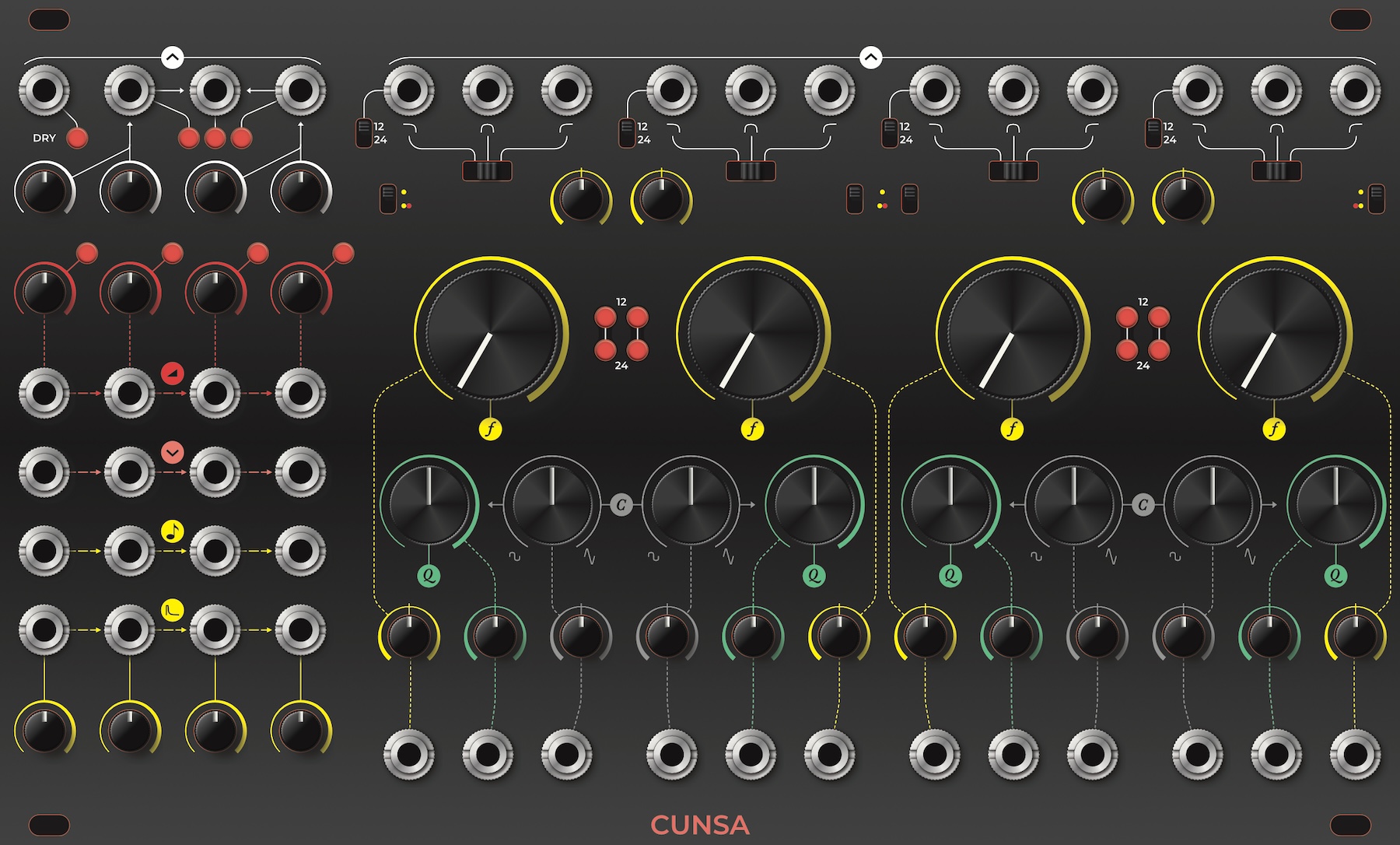Collapse the left mixer section with the chevron
Screen dimensions: 1400x845
click(x=172, y=57)
